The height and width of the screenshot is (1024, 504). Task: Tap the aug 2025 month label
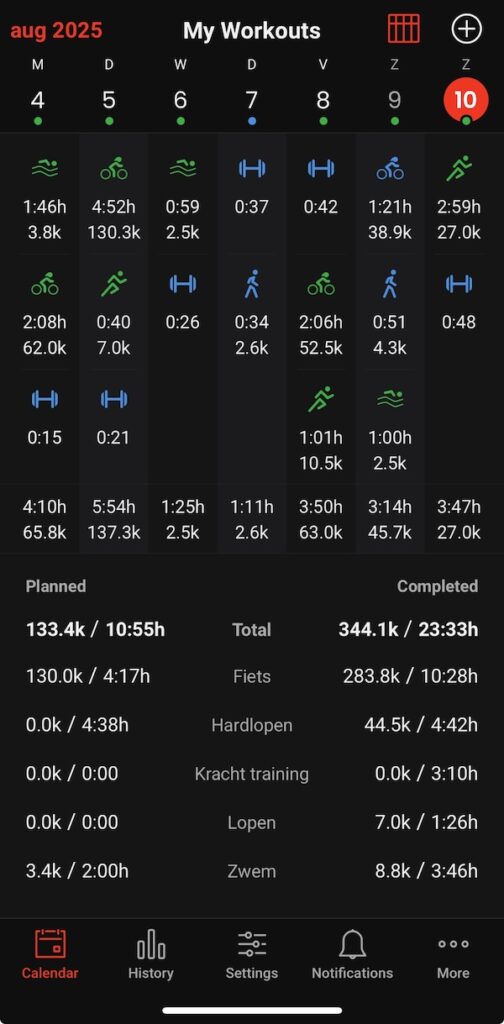pyautogui.click(x=56, y=30)
